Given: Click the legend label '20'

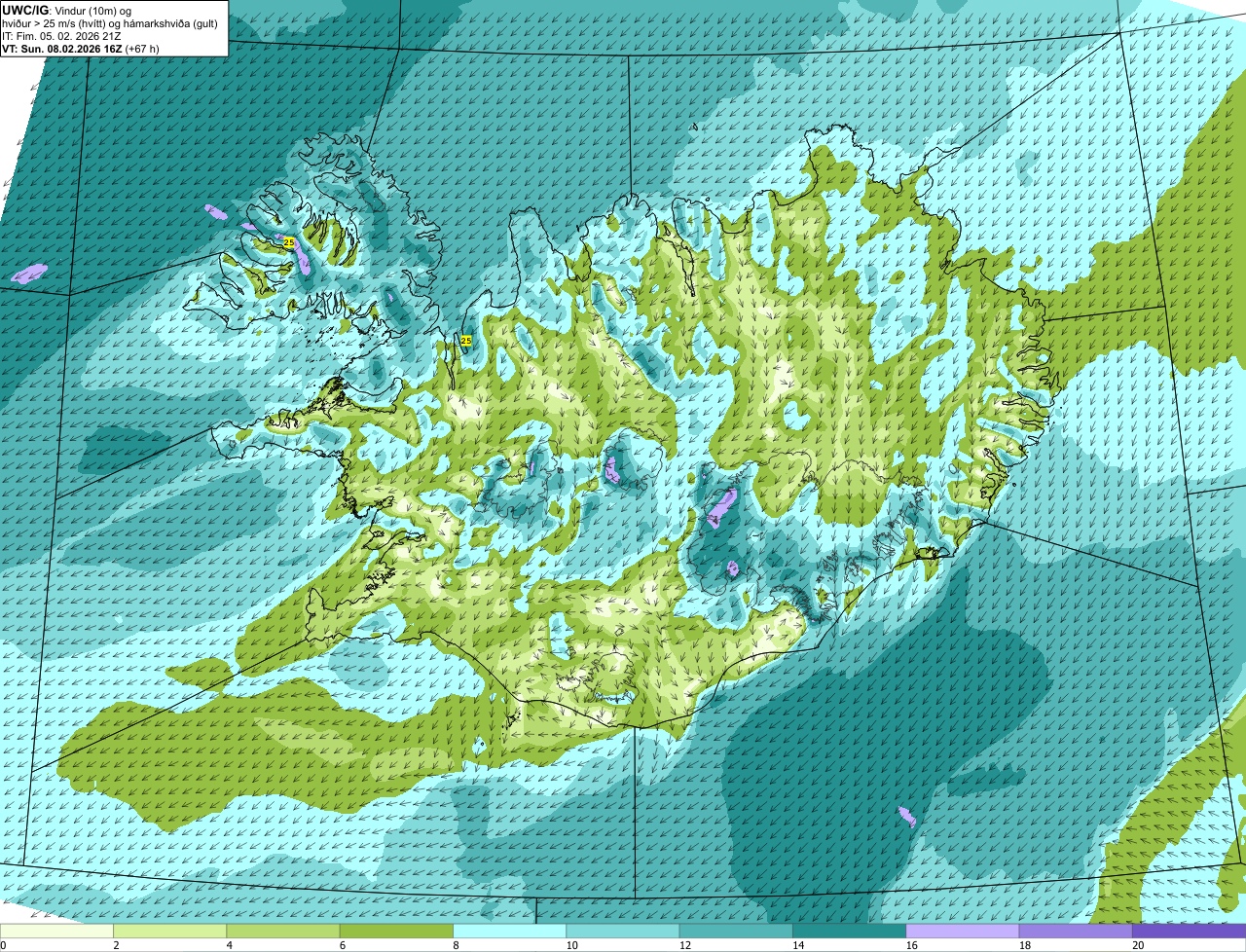Looking at the screenshot, I should point(1138,945).
